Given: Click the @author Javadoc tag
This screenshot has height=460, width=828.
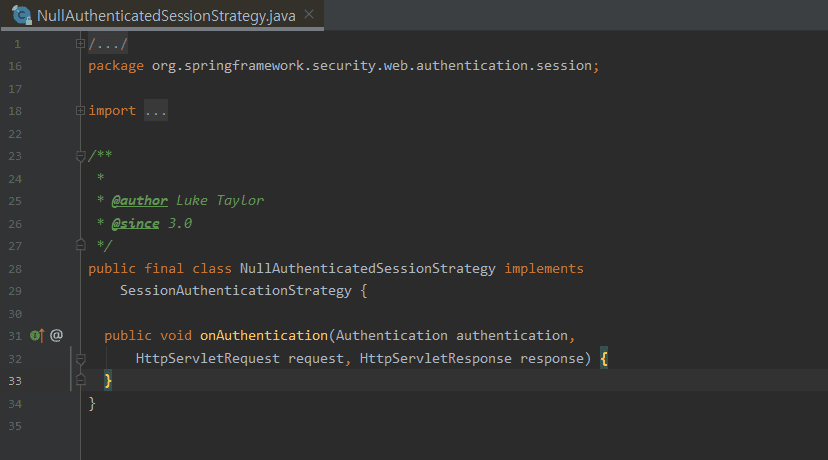Looking at the screenshot, I should pyautogui.click(x=139, y=201).
